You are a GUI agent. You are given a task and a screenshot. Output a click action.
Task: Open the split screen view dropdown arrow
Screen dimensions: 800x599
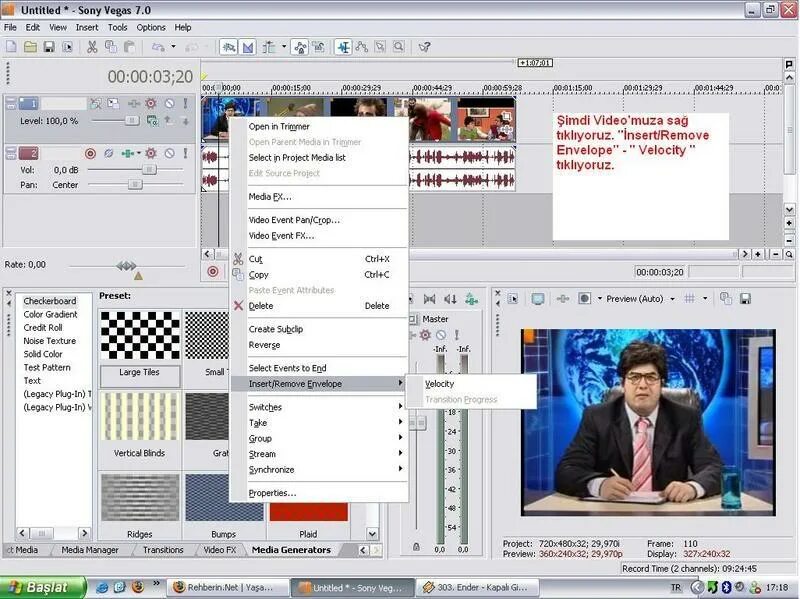click(x=599, y=298)
